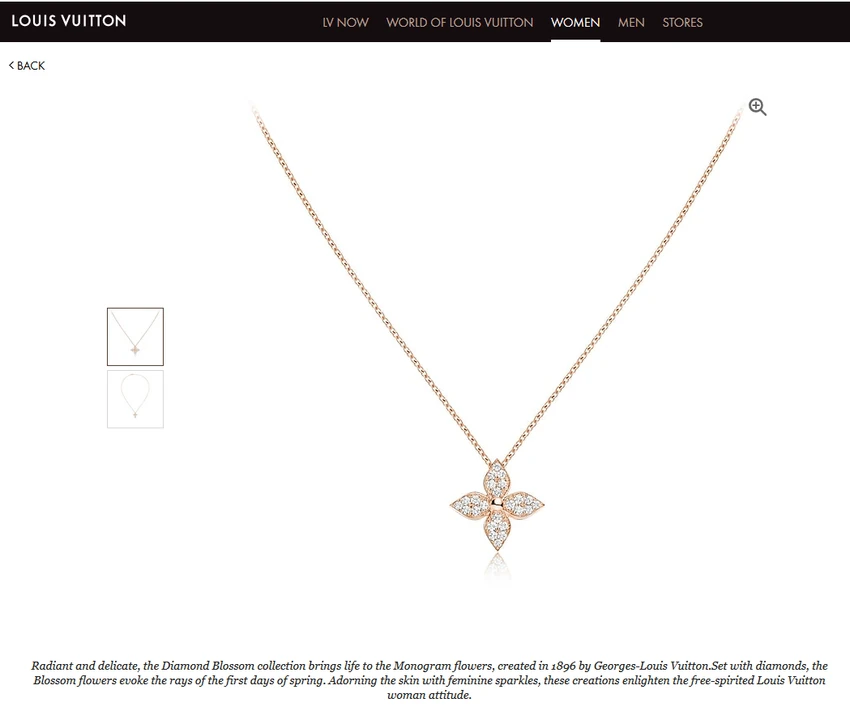Screen dimensions: 850x728
Task: Switch to the MEN section
Action: pos(631,22)
